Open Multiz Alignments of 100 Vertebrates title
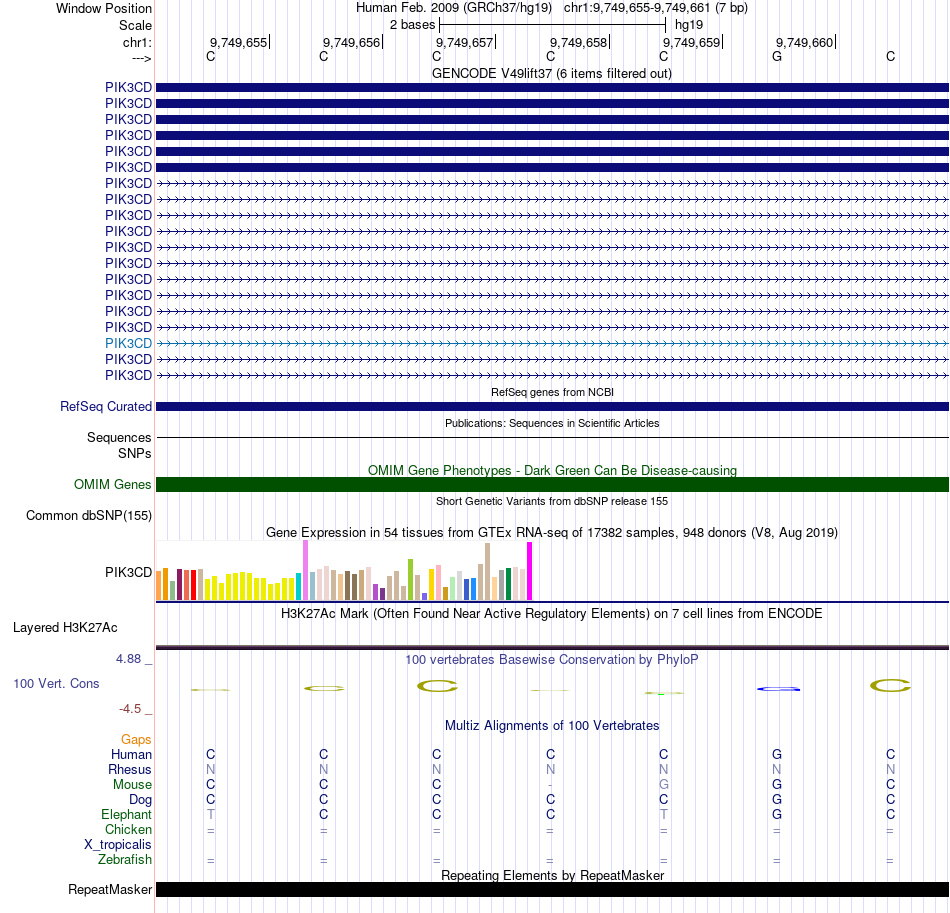950x913 pixels. point(552,725)
